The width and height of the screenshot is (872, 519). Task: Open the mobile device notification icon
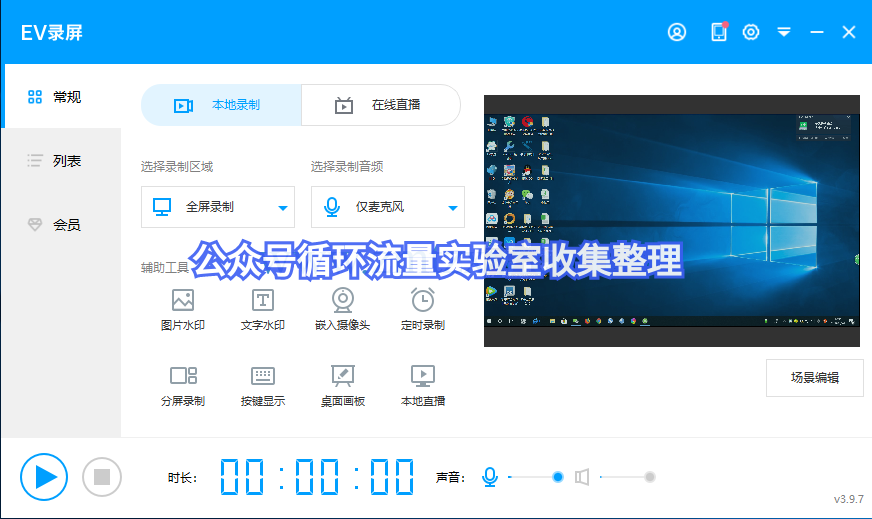[719, 32]
